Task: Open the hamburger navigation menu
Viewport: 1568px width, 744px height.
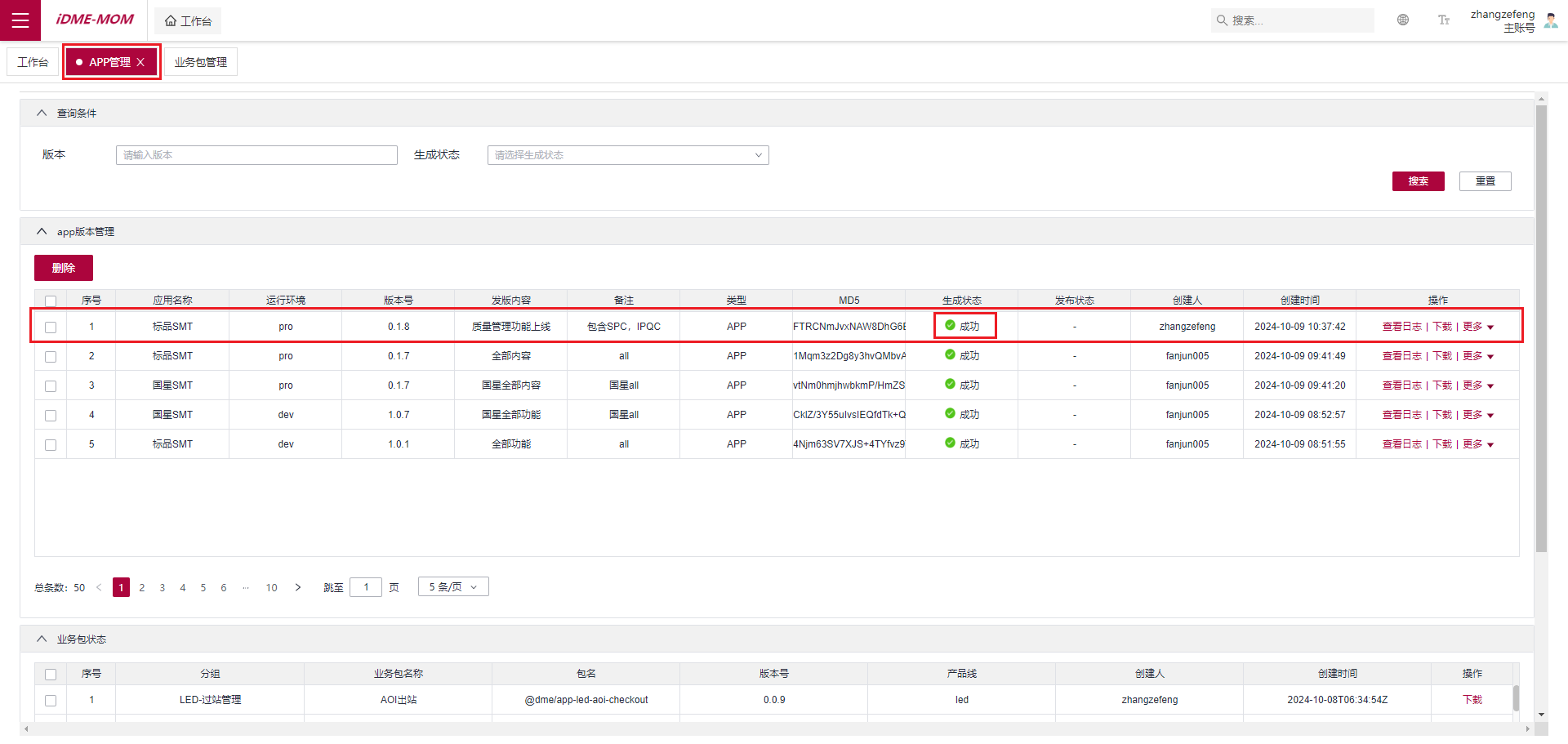Action: tap(20, 20)
